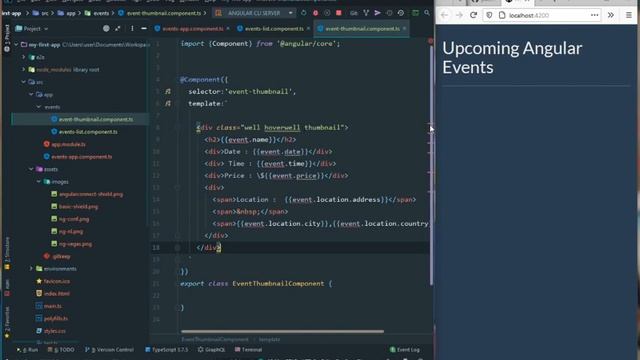This screenshot has height=360, width=640.
Task: Click the Git branch icon in toolbar
Action: click(x=366, y=13)
